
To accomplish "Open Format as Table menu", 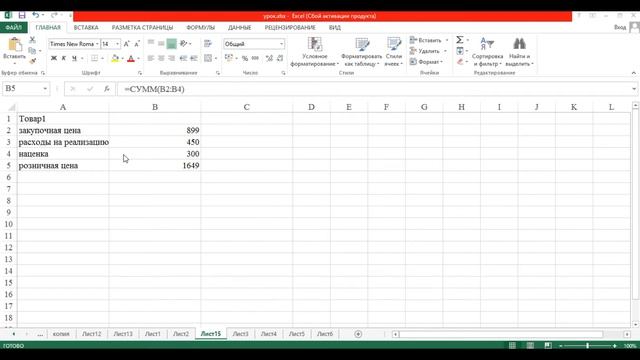I will point(361,52).
